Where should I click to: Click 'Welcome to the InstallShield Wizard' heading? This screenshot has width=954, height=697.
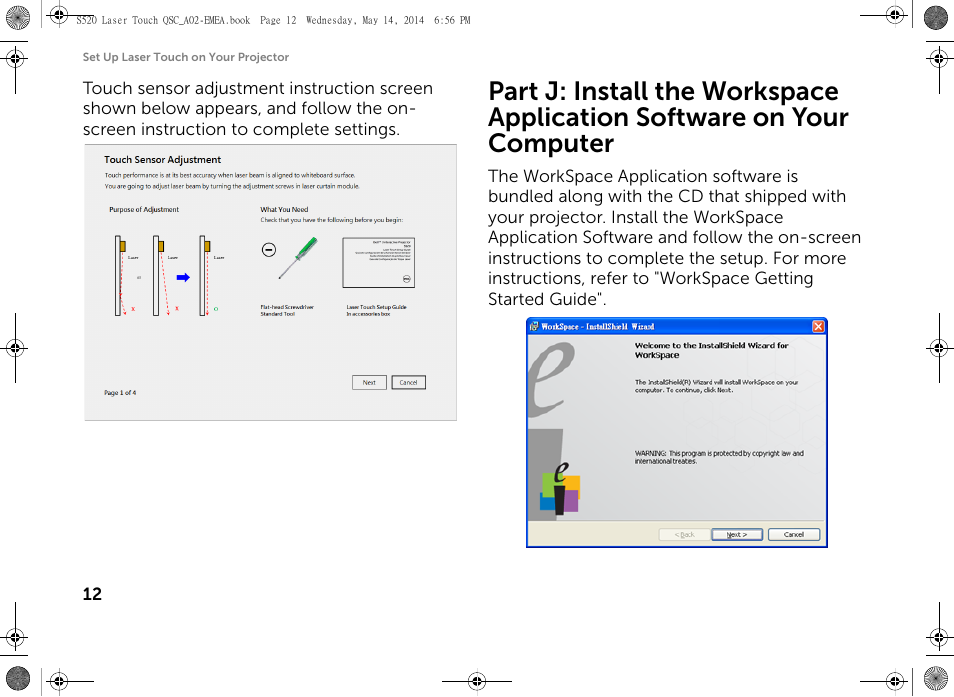[x=711, y=350]
